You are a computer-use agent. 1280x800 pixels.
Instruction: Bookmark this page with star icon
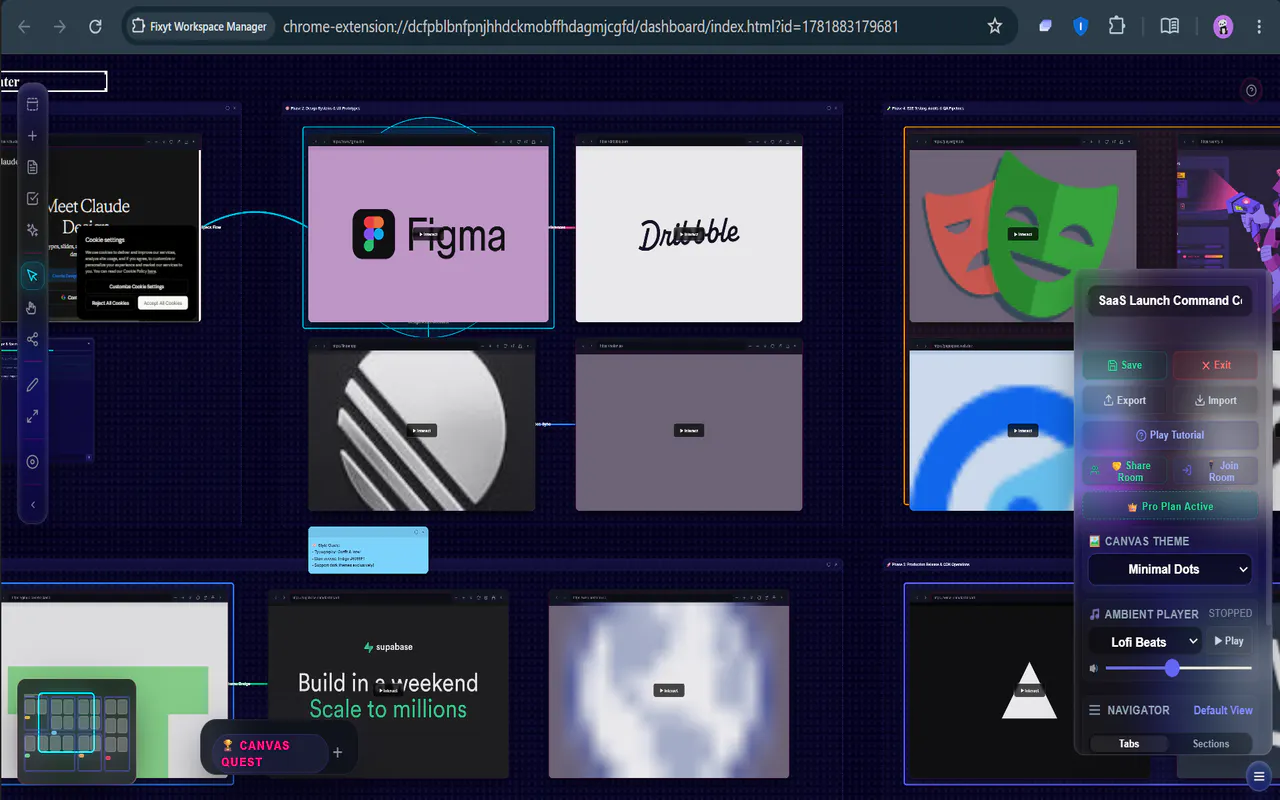coord(995,27)
